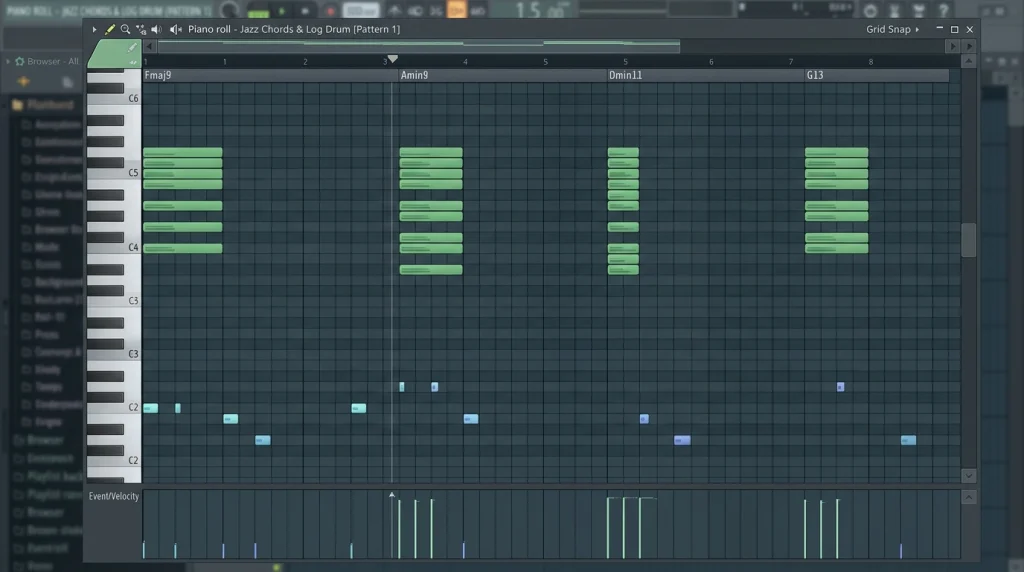The width and height of the screenshot is (1024, 572).
Task: Select the first log drum note under Fmaj9
Action: (x=150, y=409)
